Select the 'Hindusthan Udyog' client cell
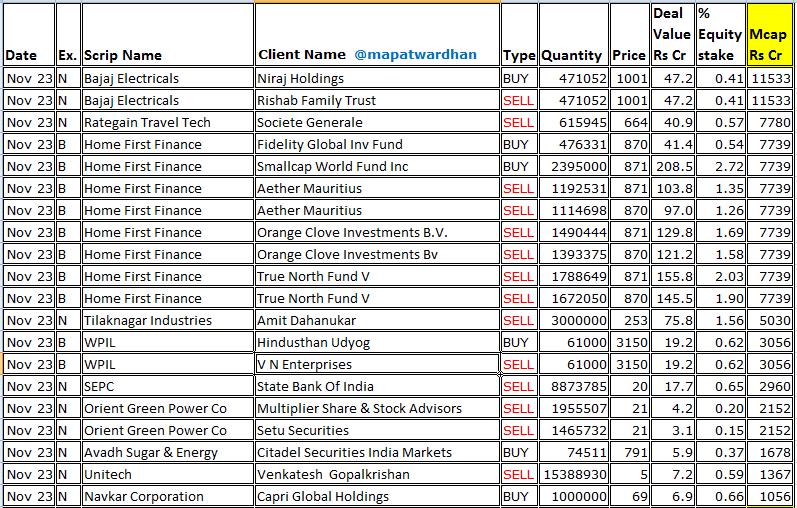 pyautogui.click(x=378, y=342)
